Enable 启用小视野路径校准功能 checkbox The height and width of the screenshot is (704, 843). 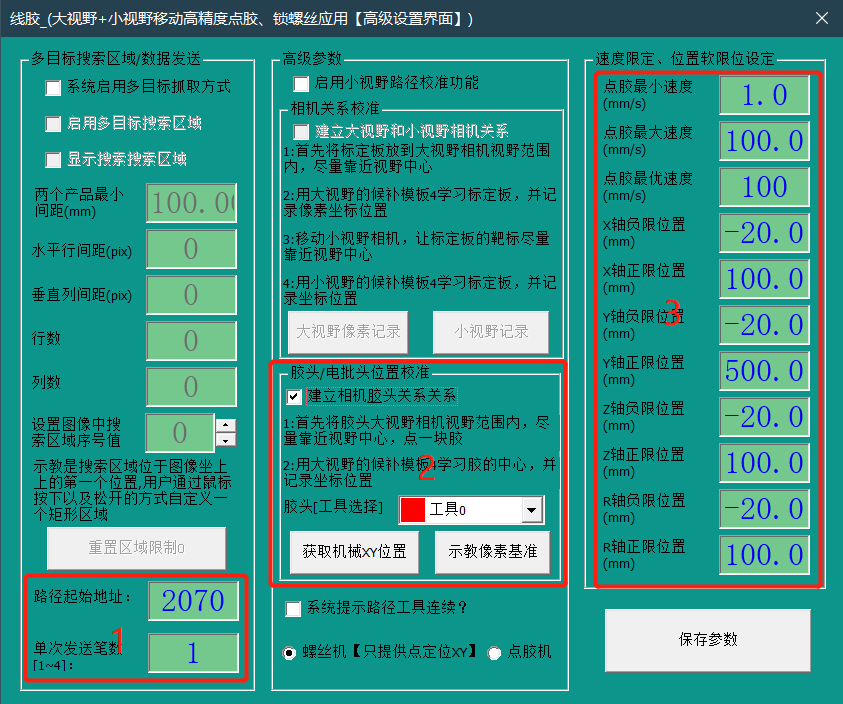301,84
